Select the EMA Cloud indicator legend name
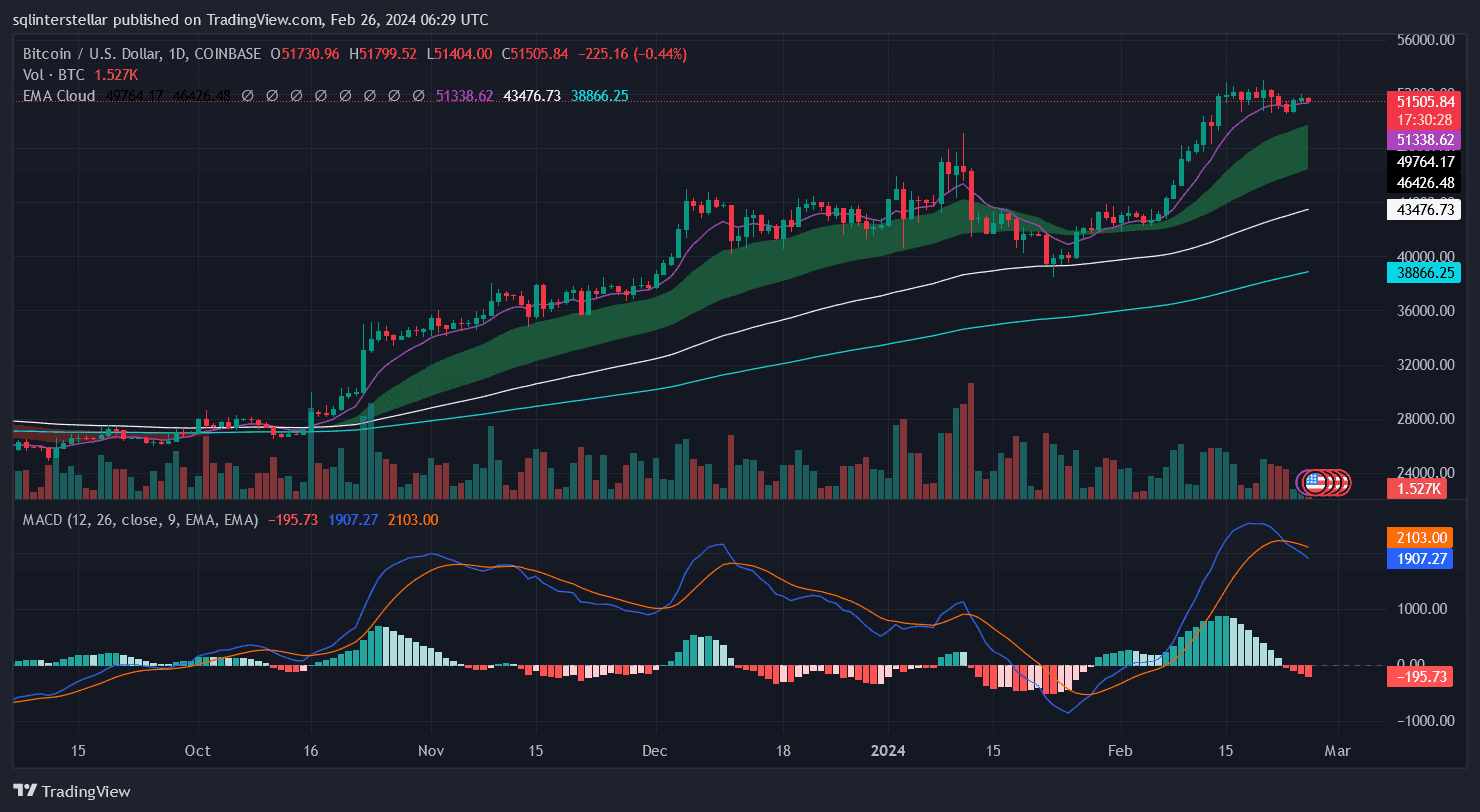The width and height of the screenshot is (1480, 812). click(59, 96)
